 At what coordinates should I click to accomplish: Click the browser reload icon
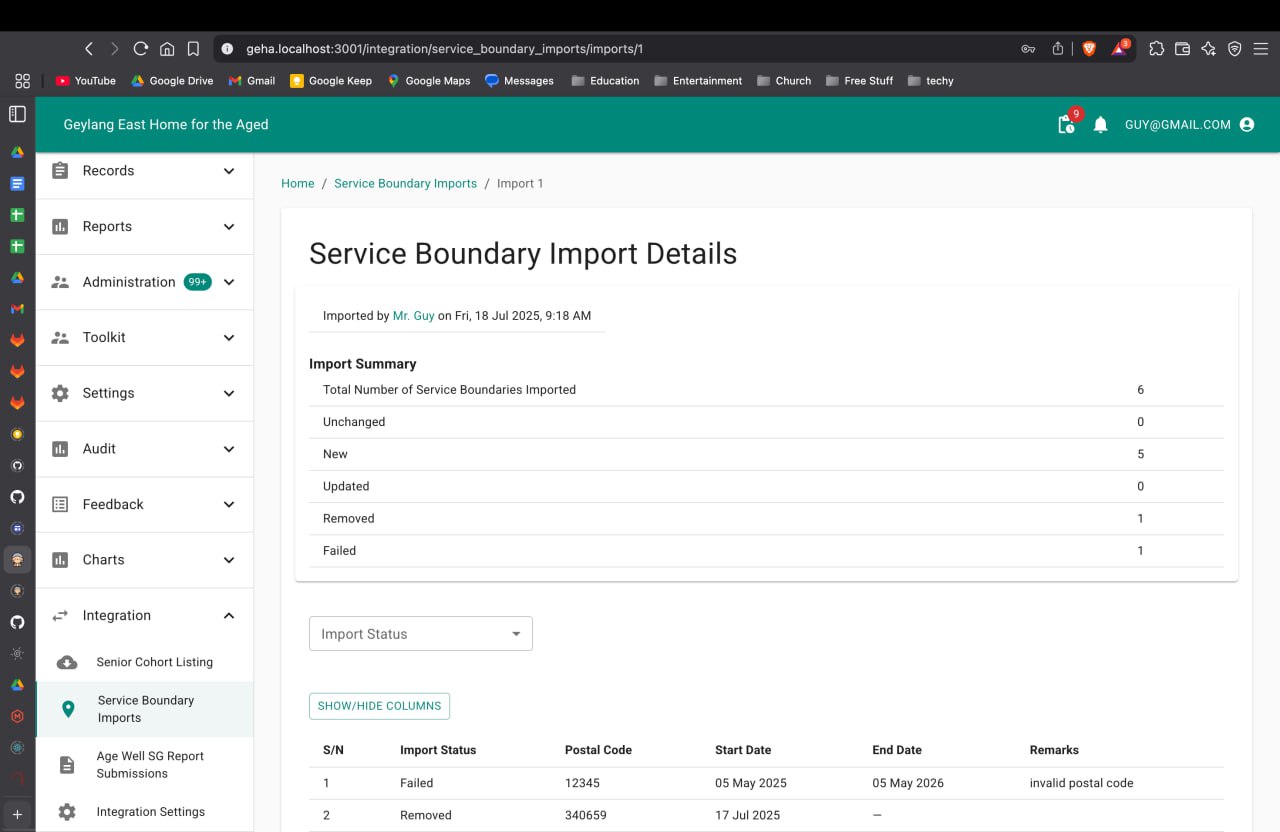point(140,48)
